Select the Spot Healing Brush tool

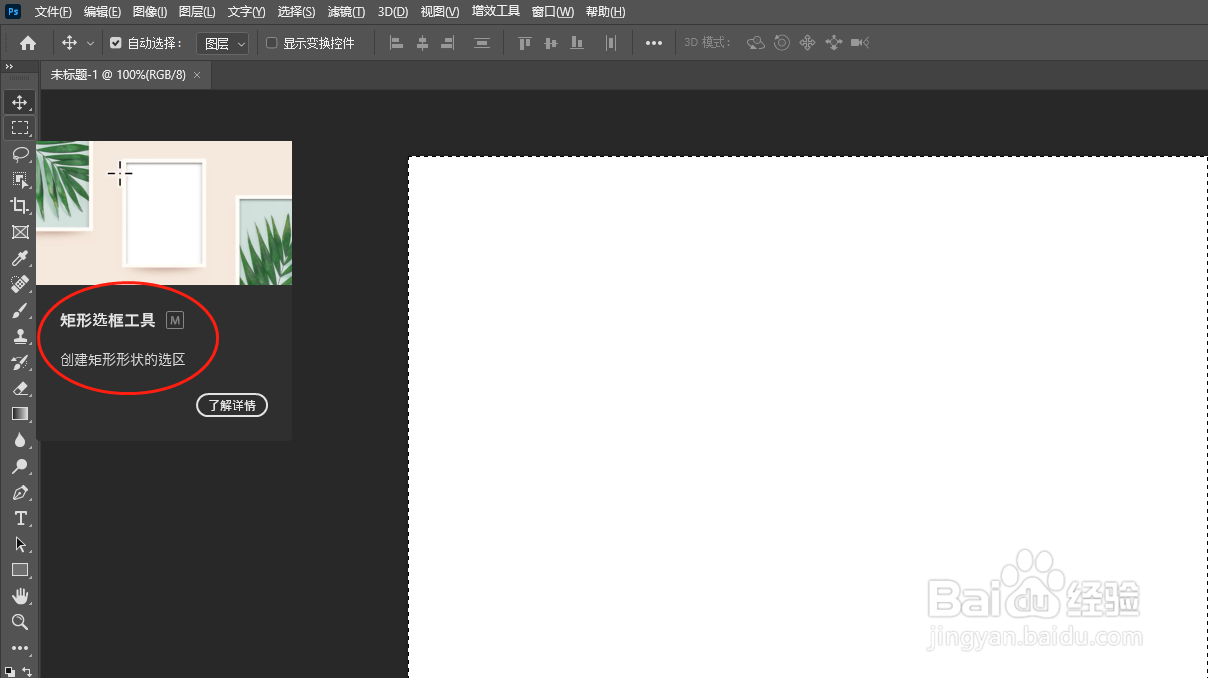coord(19,284)
